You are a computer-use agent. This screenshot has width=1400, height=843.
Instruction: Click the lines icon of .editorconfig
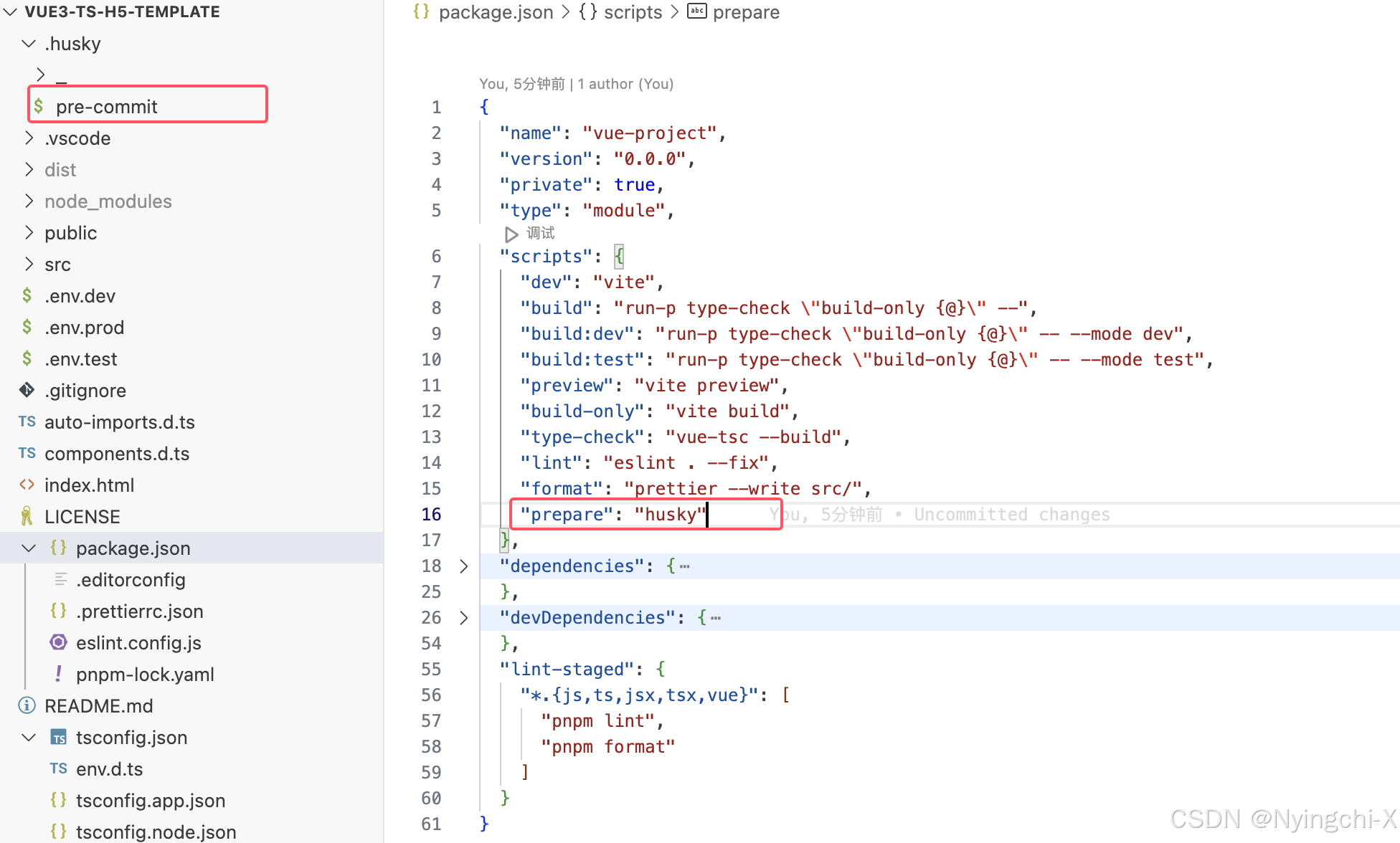point(62,579)
